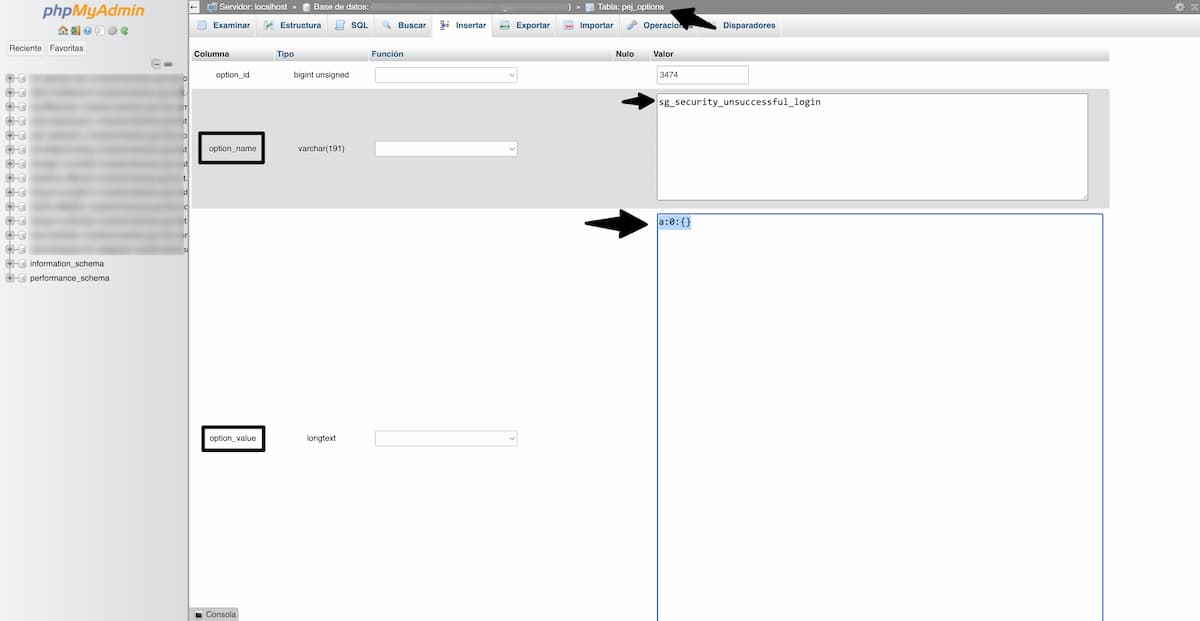The width and height of the screenshot is (1200, 621).
Task: Open the Función dropdown for option_name
Action: tap(446, 147)
